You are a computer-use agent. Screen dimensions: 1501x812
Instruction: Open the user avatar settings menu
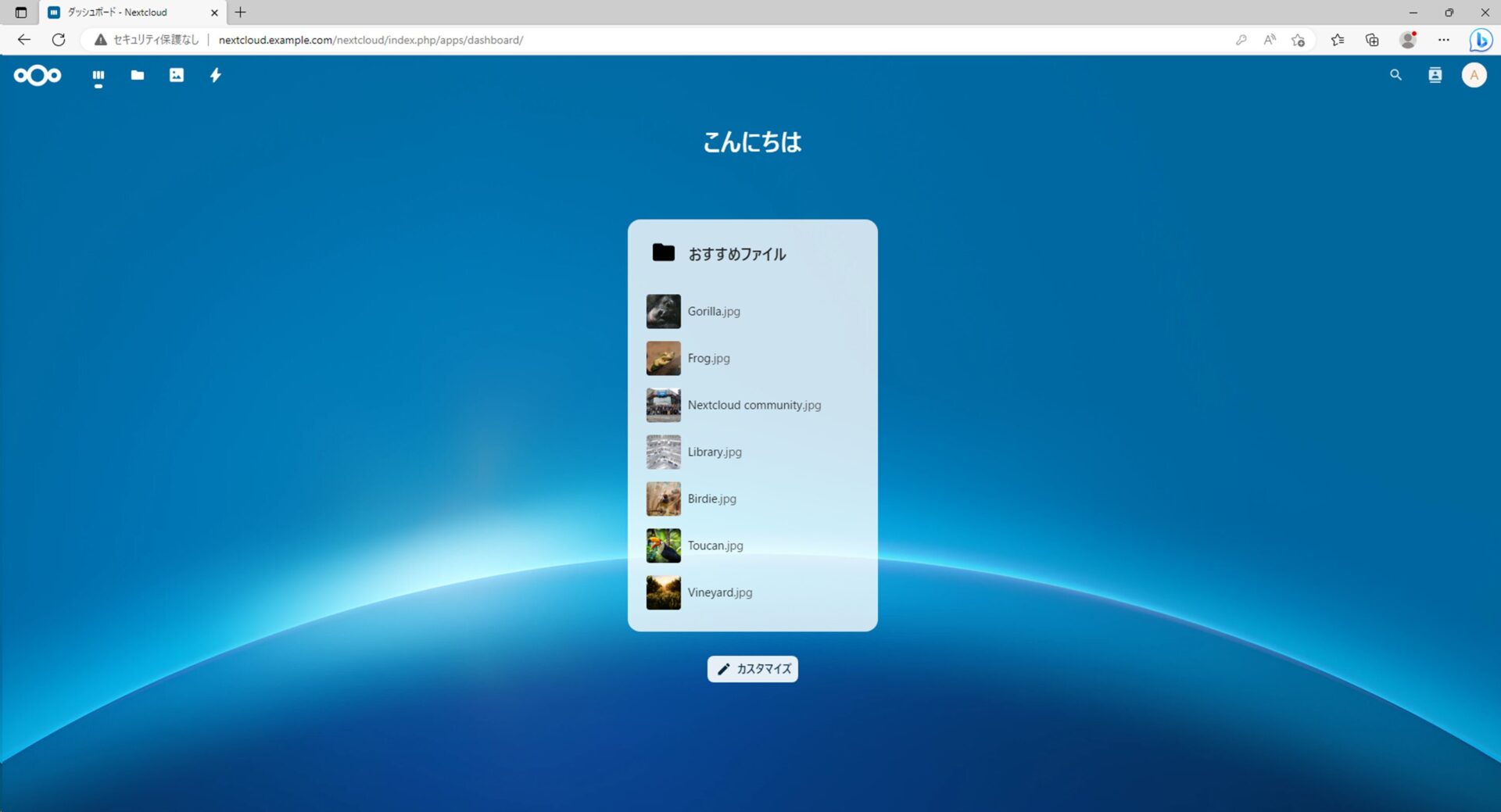coord(1474,75)
